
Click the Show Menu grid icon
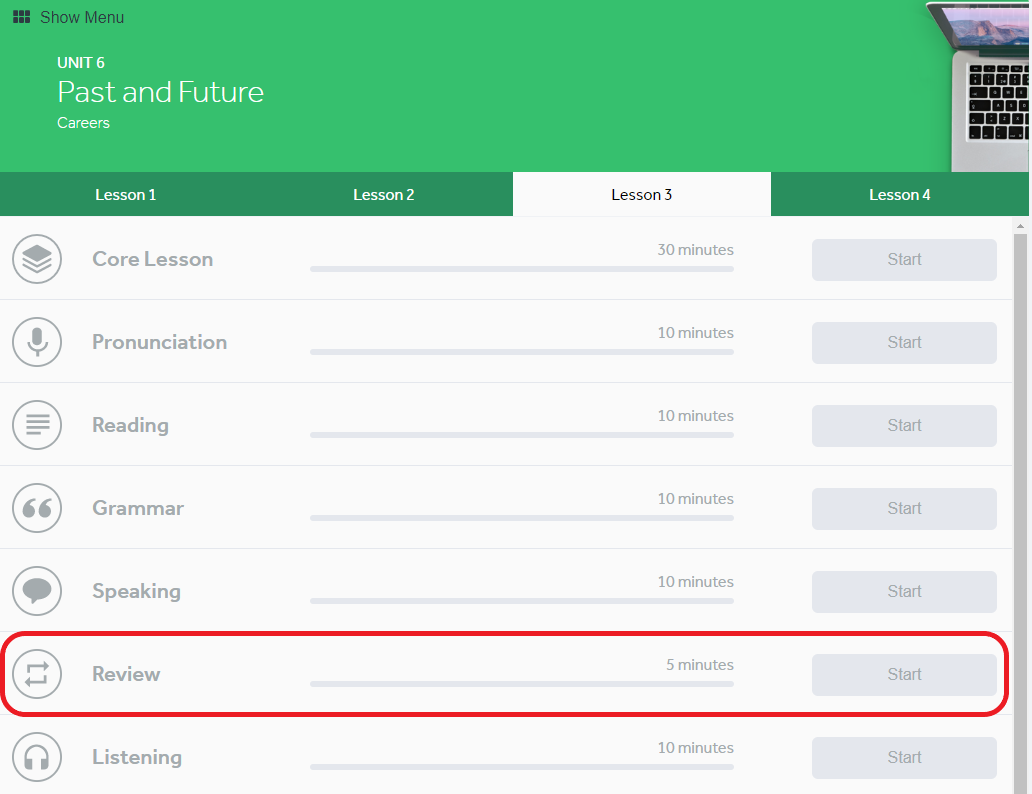(x=21, y=17)
